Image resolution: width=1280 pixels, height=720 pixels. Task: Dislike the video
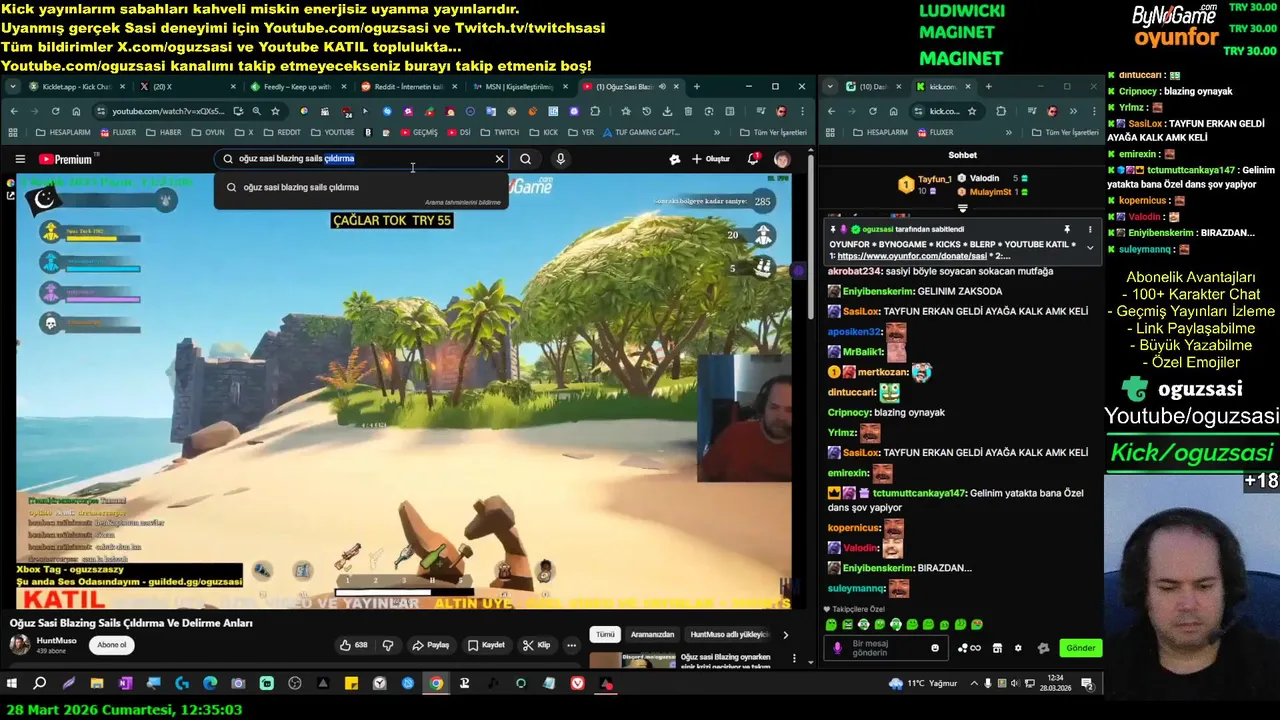click(388, 645)
